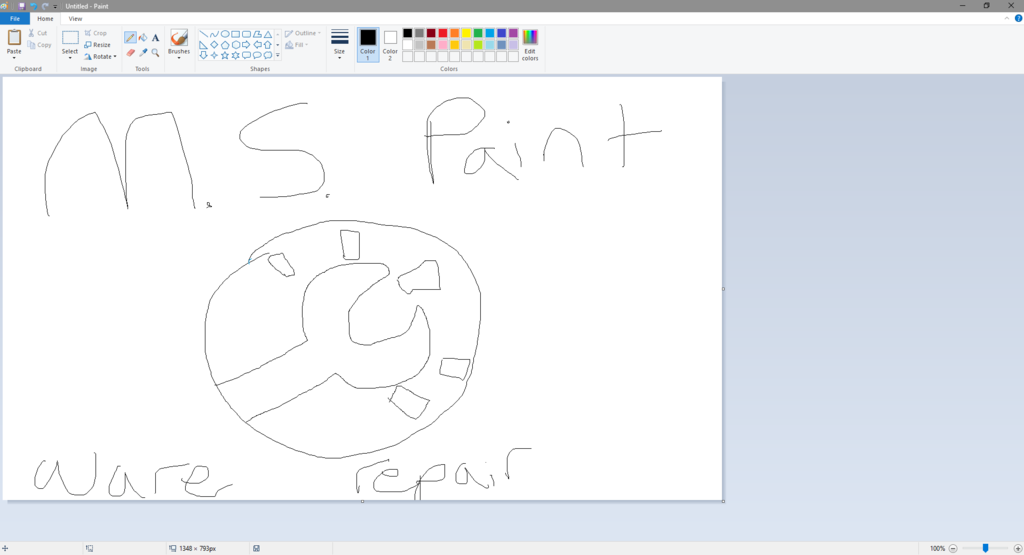Click the Redo arrow in title bar
This screenshot has height=555, width=1024.
coord(45,6)
